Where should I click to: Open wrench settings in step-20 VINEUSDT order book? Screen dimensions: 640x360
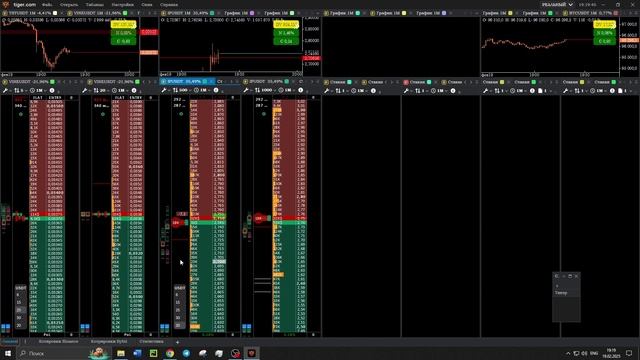(84, 90)
